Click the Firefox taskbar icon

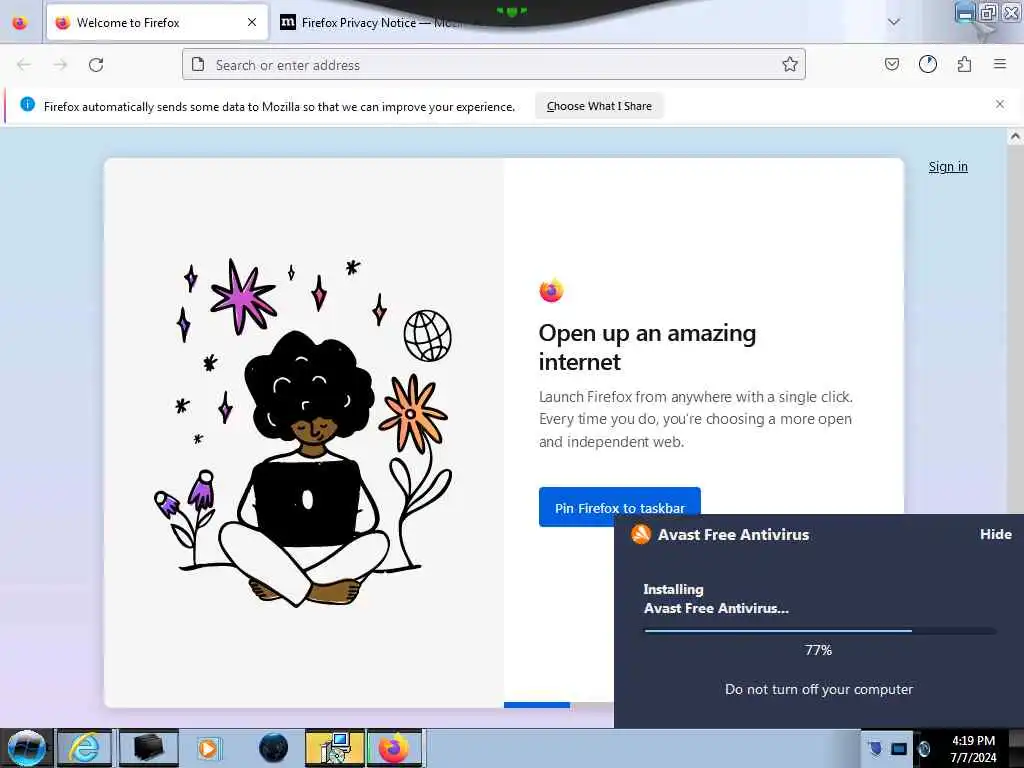(394, 748)
